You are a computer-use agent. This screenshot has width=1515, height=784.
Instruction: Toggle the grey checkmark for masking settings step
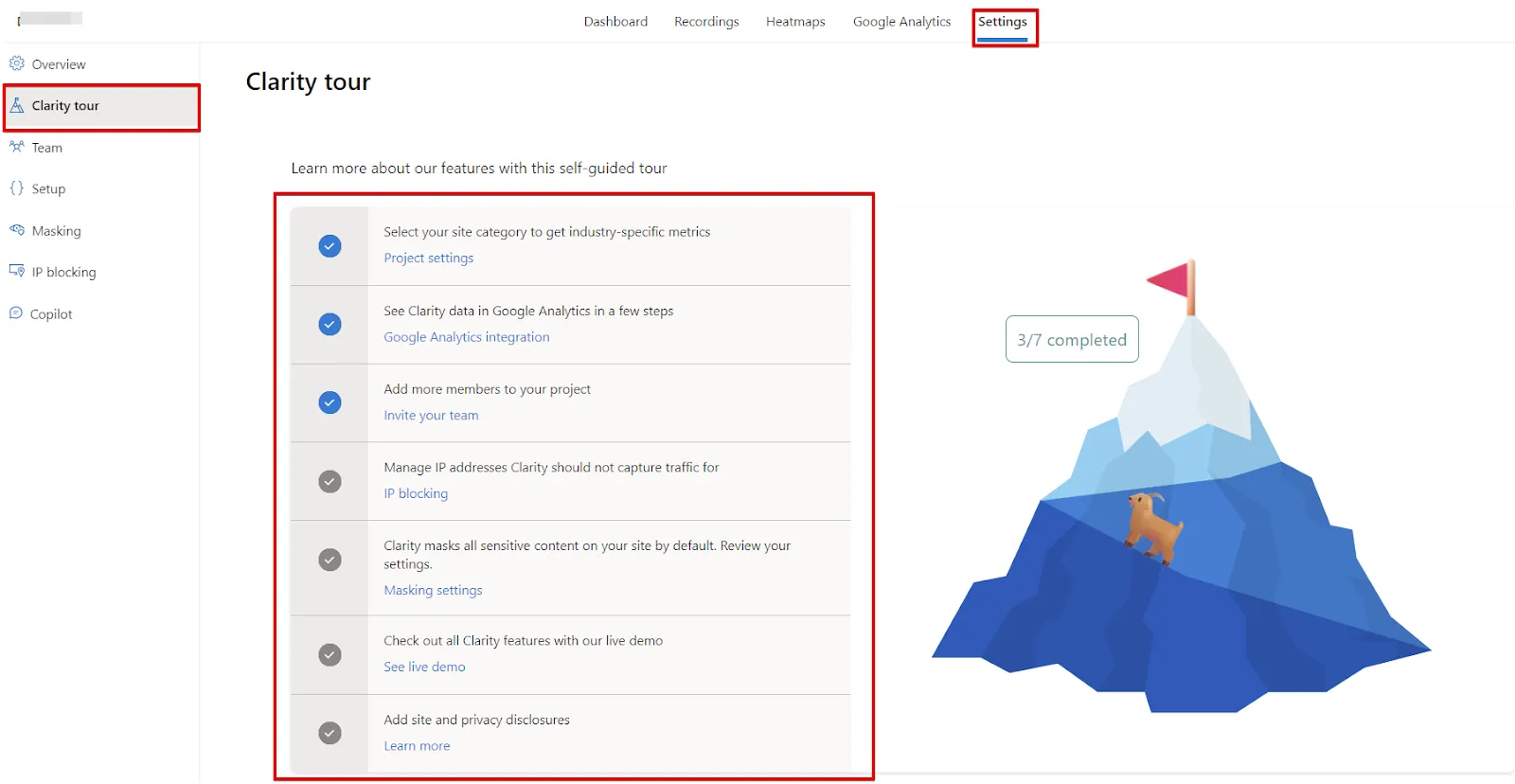pyautogui.click(x=330, y=560)
